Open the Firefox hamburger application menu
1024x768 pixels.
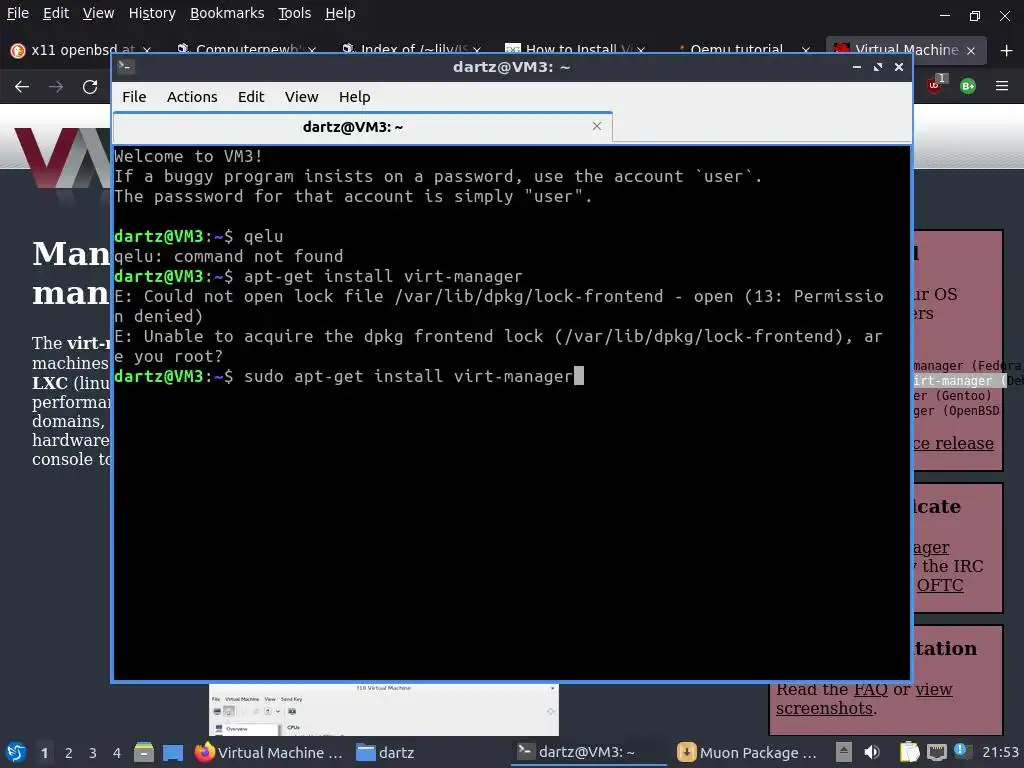[x=1002, y=86]
